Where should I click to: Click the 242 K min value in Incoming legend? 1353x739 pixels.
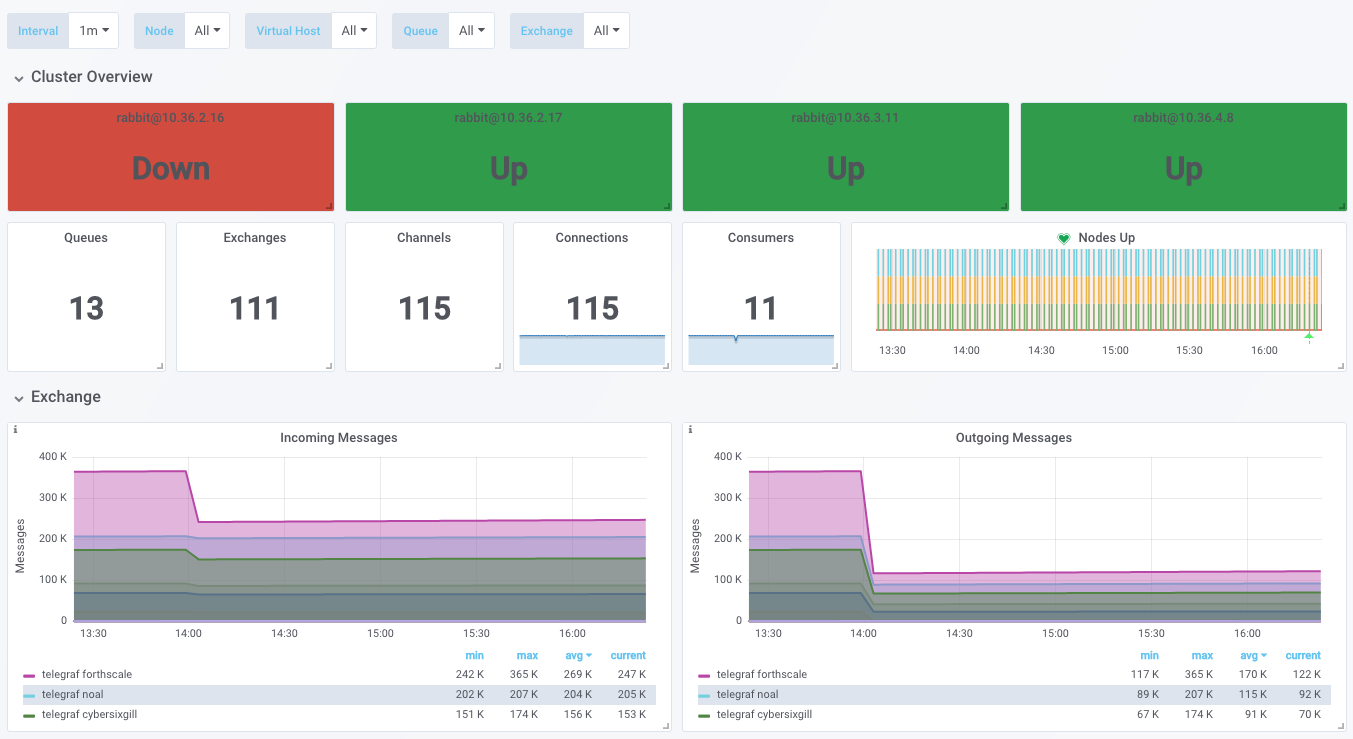[x=471, y=675]
